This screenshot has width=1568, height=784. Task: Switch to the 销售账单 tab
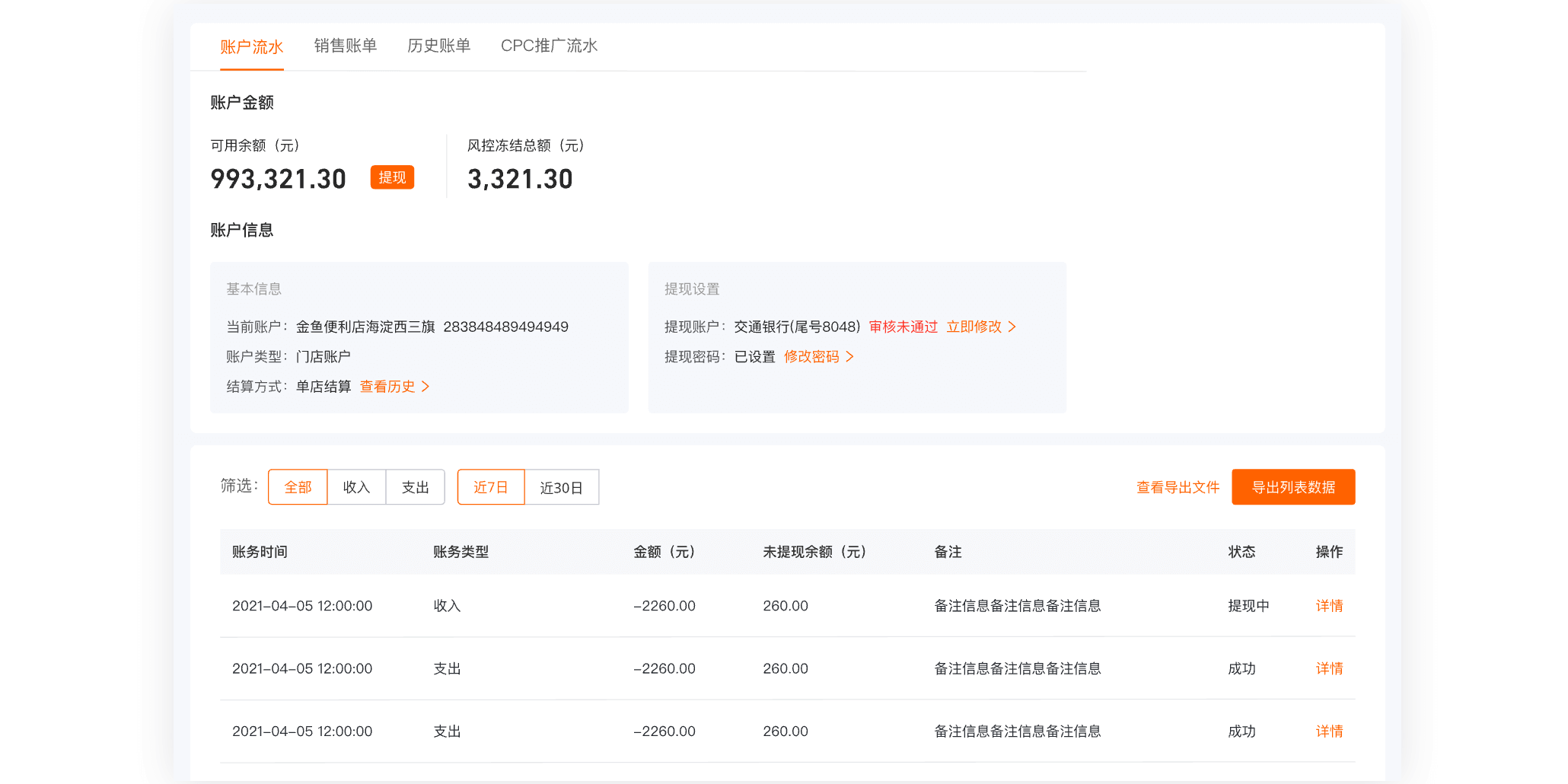[x=346, y=46]
